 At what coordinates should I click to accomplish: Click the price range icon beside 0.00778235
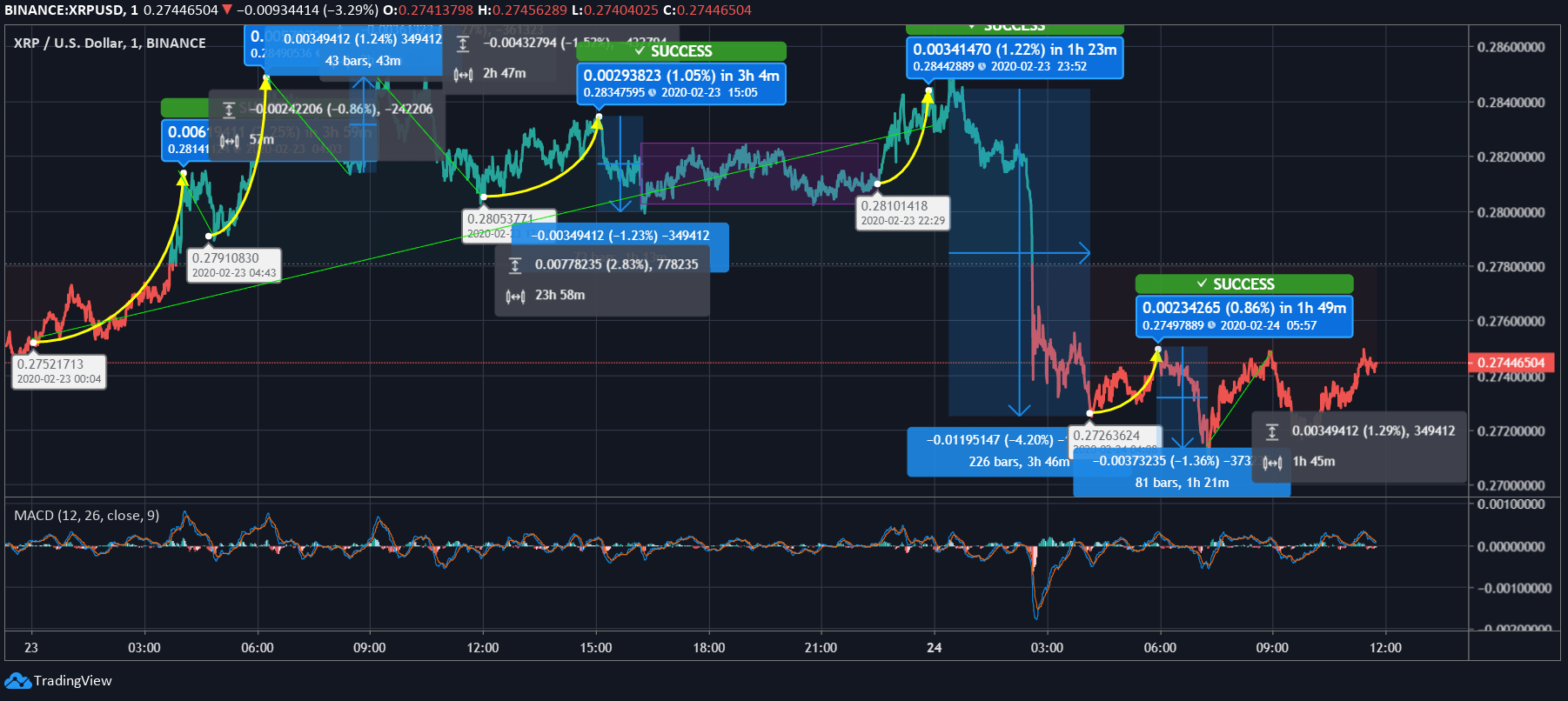[x=515, y=265]
